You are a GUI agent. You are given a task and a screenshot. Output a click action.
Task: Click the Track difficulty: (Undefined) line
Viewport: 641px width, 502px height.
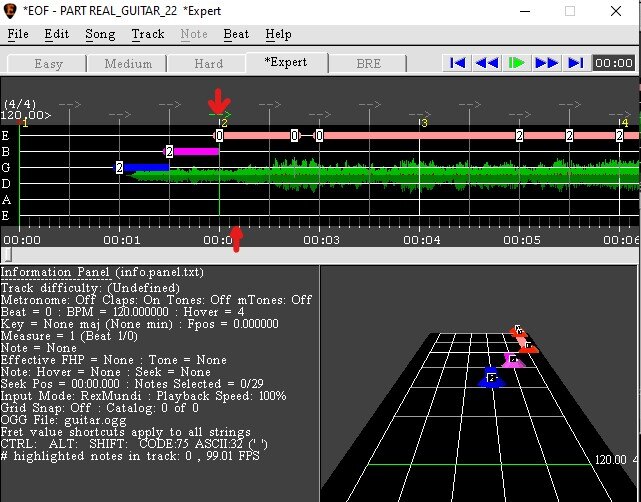pyautogui.click(x=90, y=288)
